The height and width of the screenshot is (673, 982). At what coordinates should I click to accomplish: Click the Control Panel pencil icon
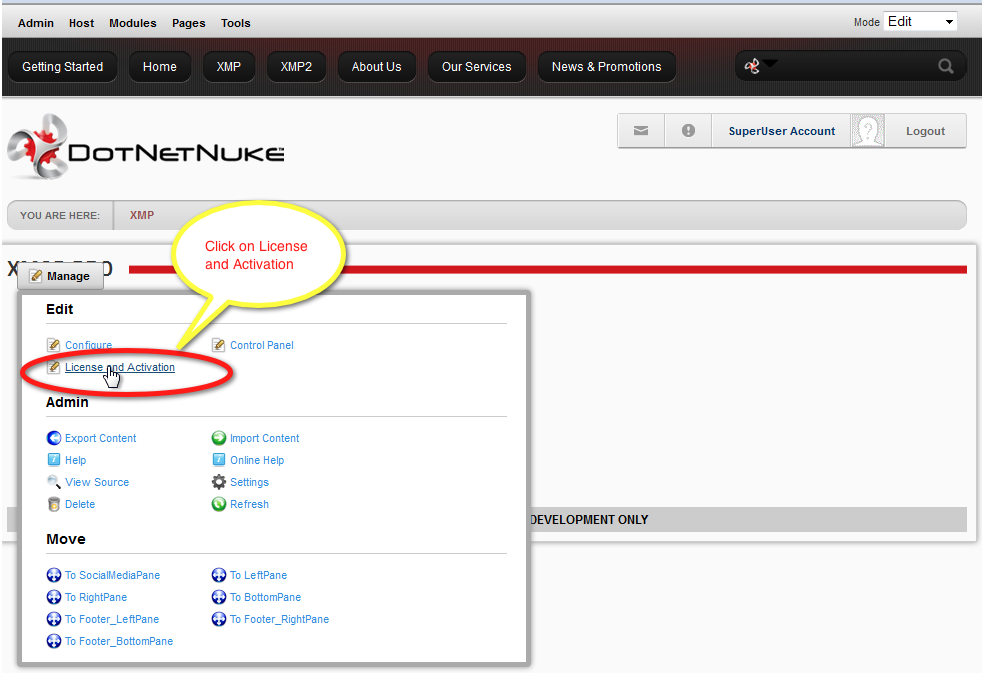(x=219, y=345)
